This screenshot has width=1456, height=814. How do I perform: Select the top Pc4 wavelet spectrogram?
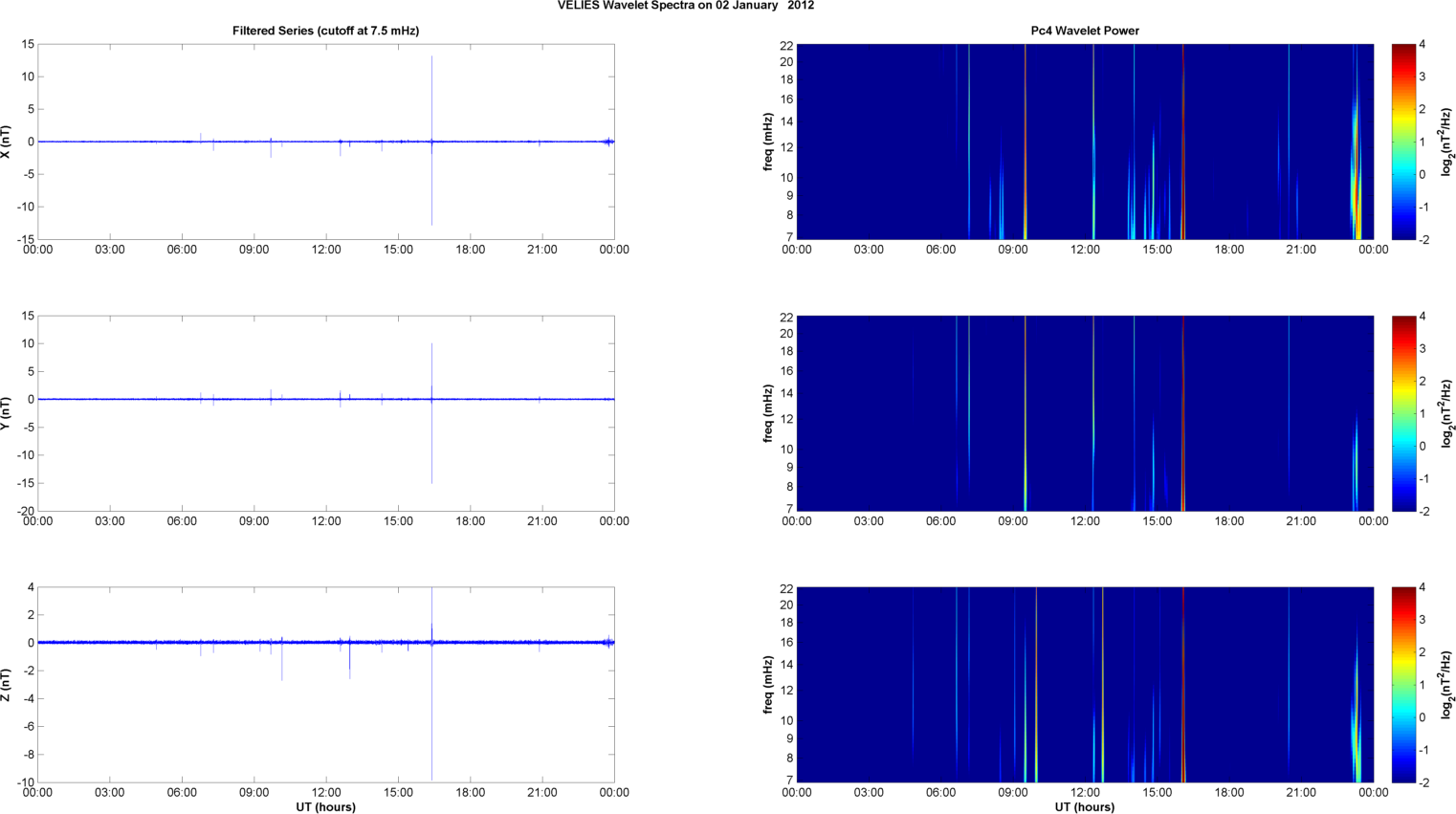(x=1085, y=142)
